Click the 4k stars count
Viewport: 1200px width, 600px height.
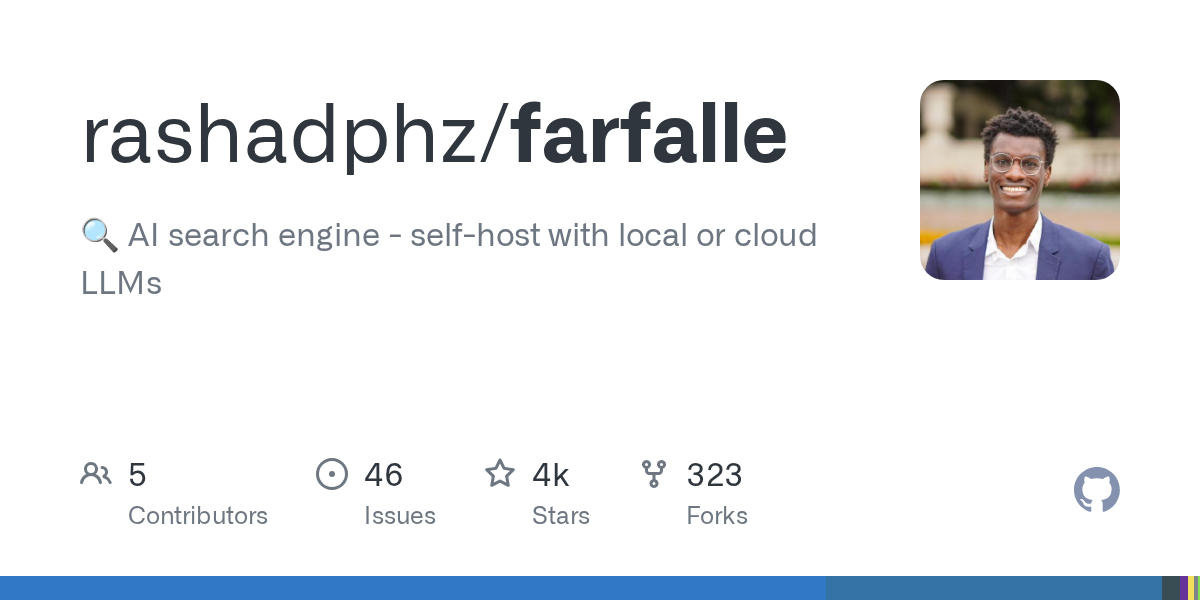click(551, 475)
